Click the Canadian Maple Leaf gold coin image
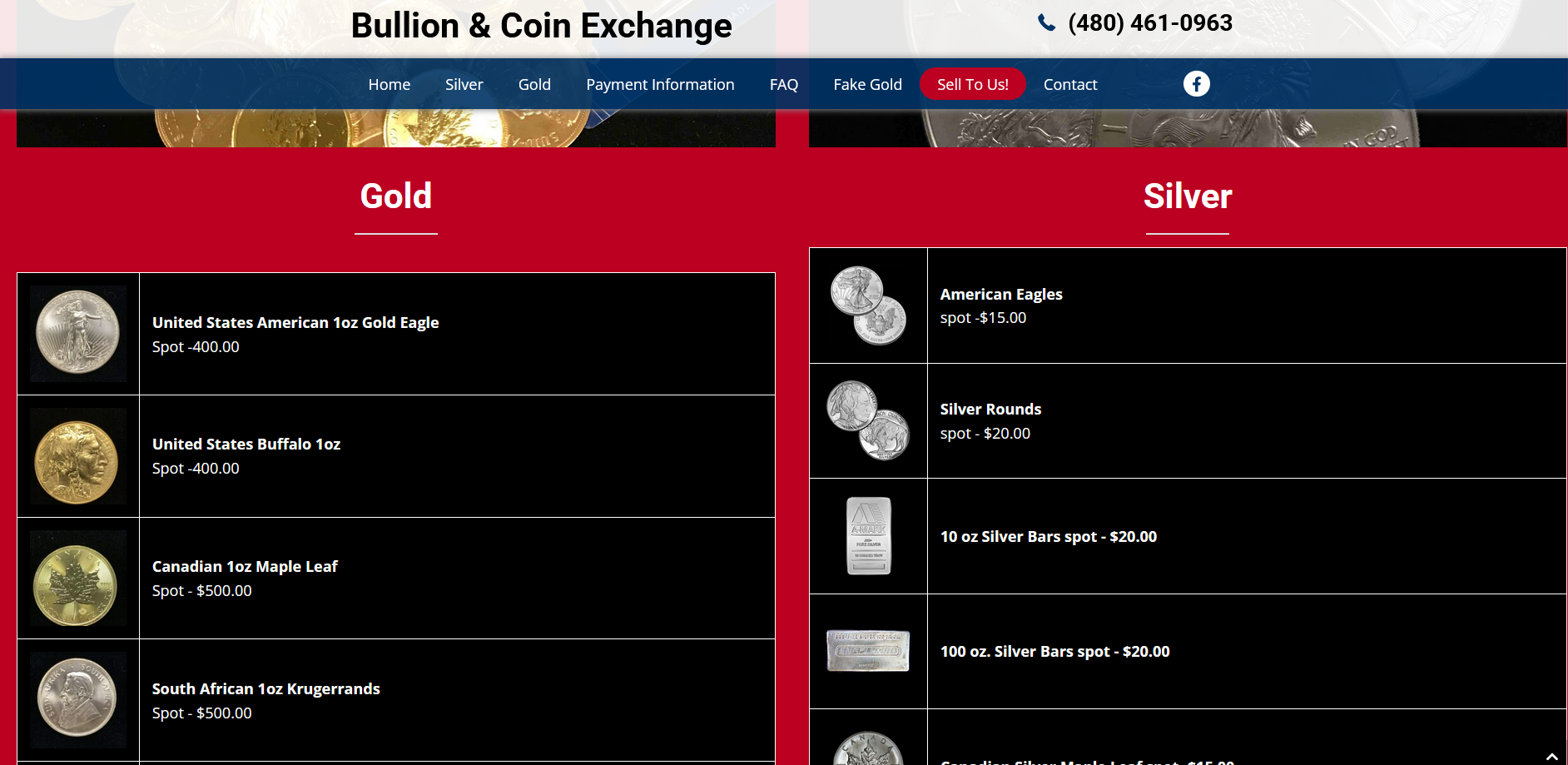The height and width of the screenshot is (765, 1568). (x=78, y=579)
